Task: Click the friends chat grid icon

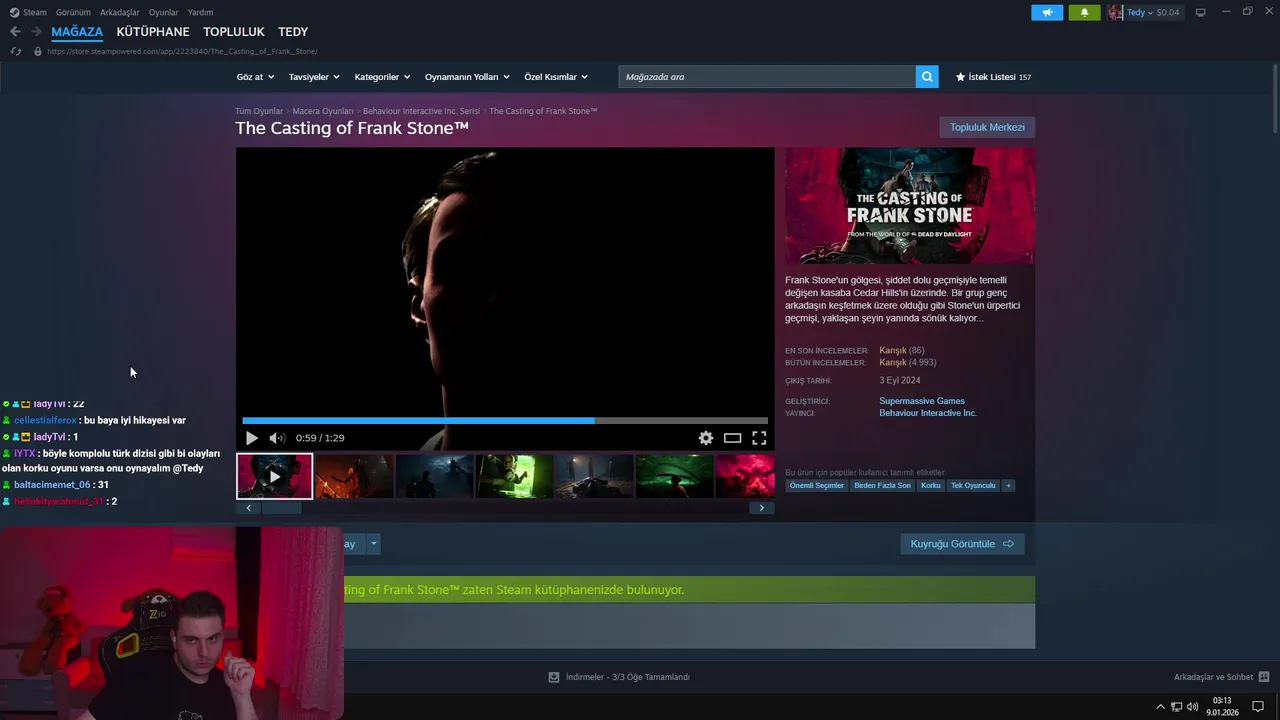Action: click(x=1264, y=677)
